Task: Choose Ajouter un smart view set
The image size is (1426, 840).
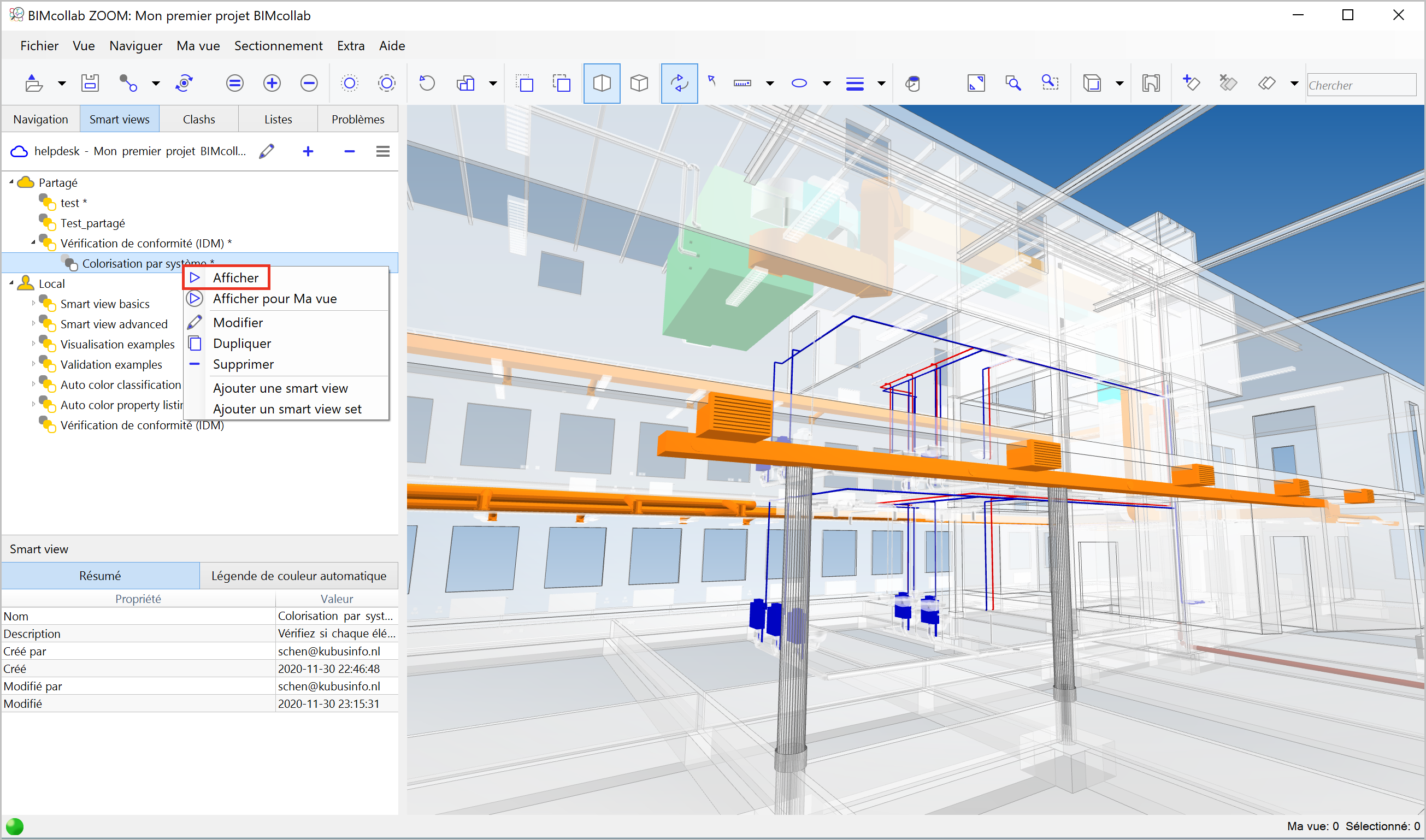Action: click(287, 409)
